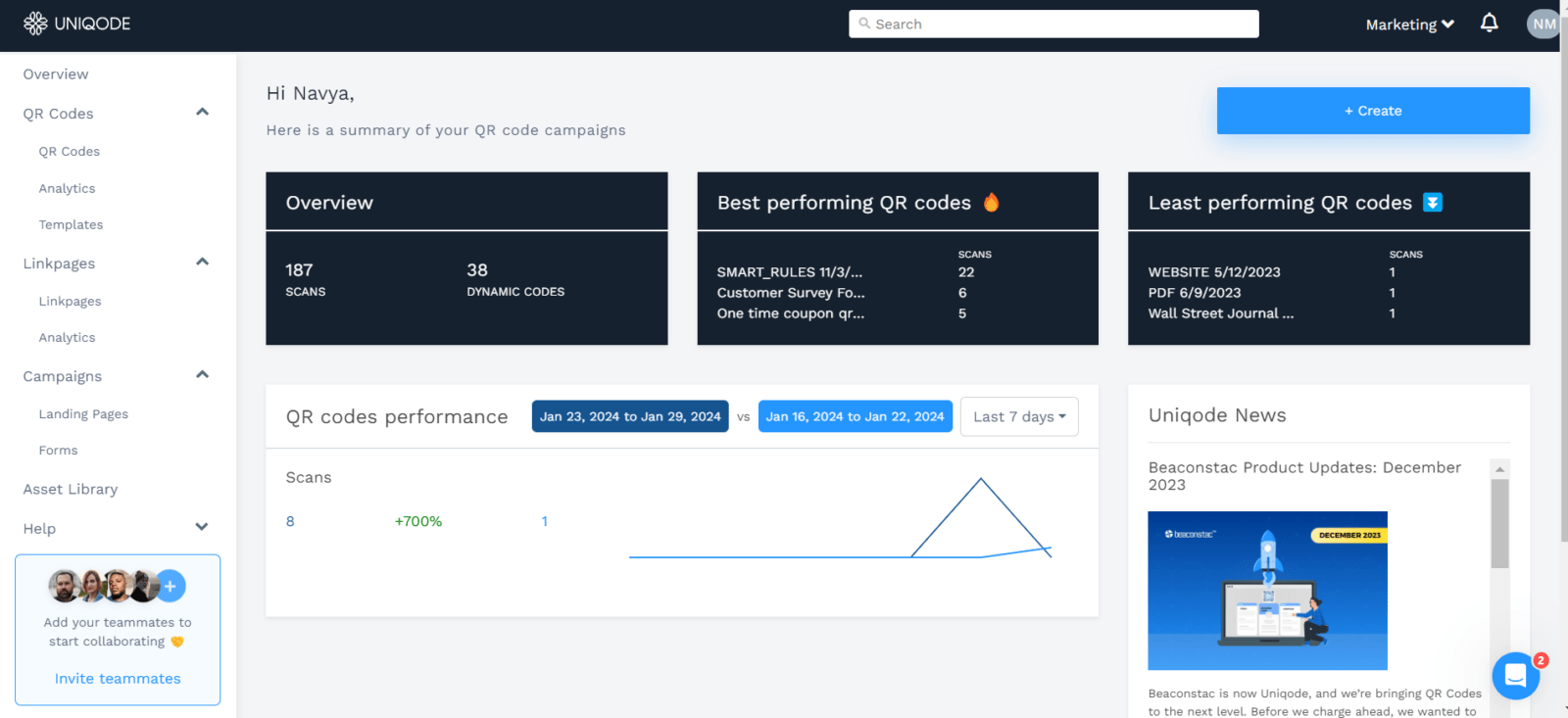
Task: Collapse the Linkpages sidebar section
Action: click(x=202, y=263)
